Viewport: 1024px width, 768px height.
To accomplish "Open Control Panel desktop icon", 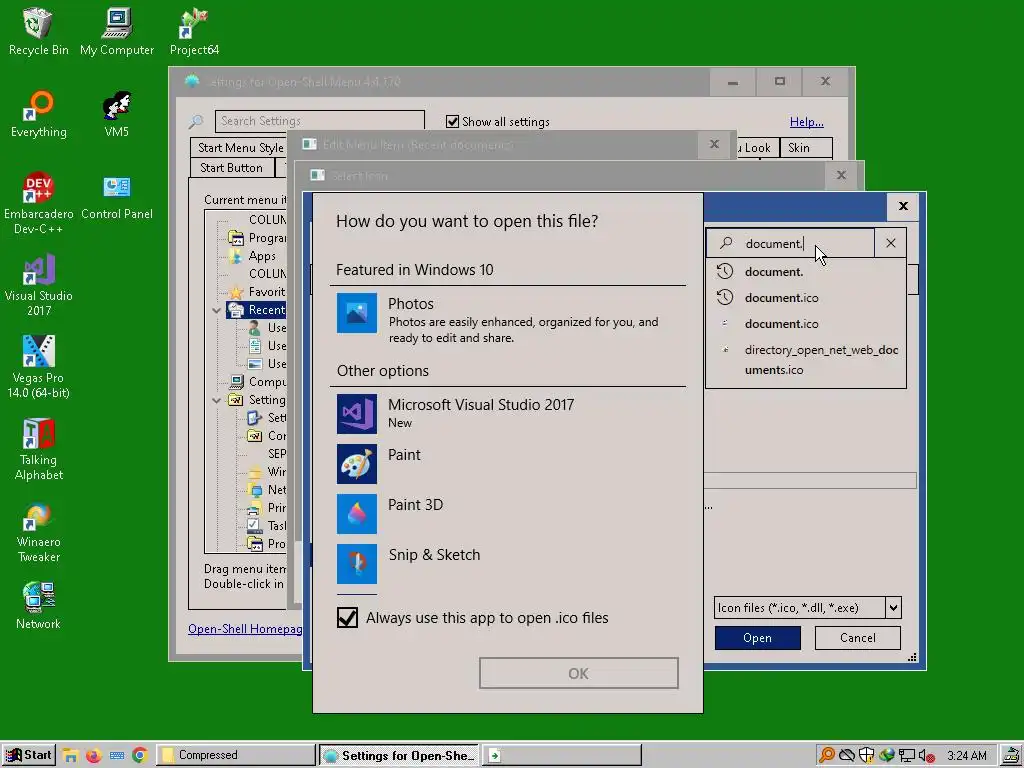I will 117,196.
